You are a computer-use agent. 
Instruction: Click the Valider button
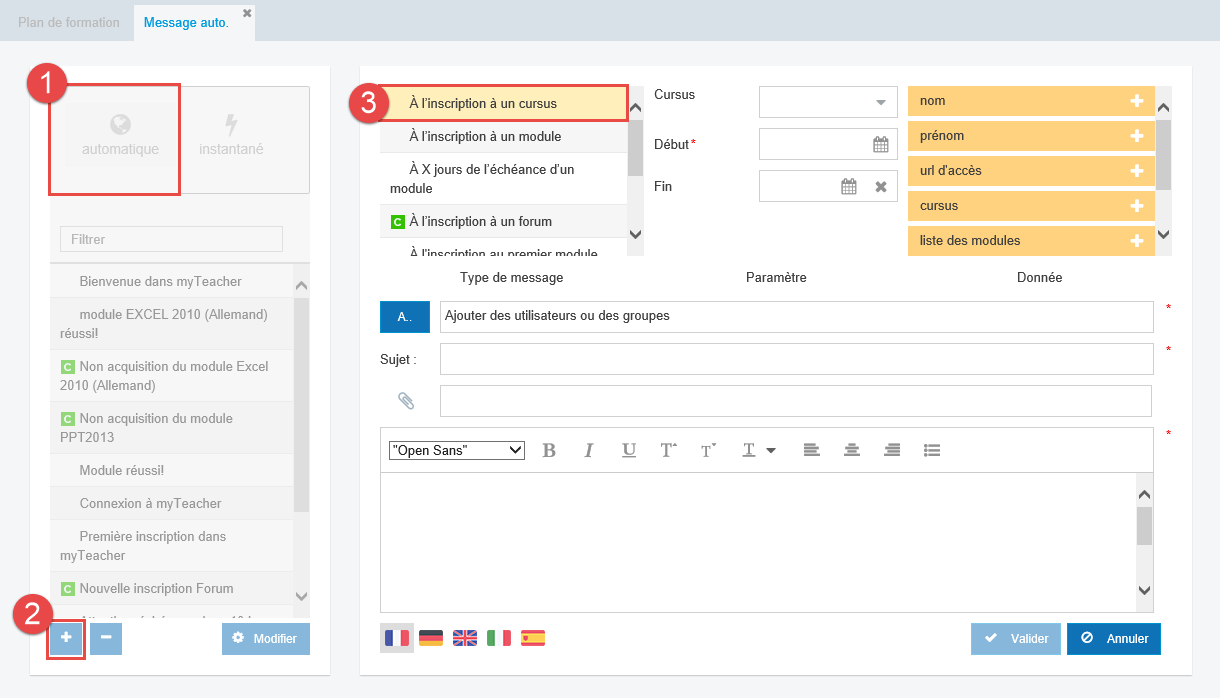click(1015, 639)
